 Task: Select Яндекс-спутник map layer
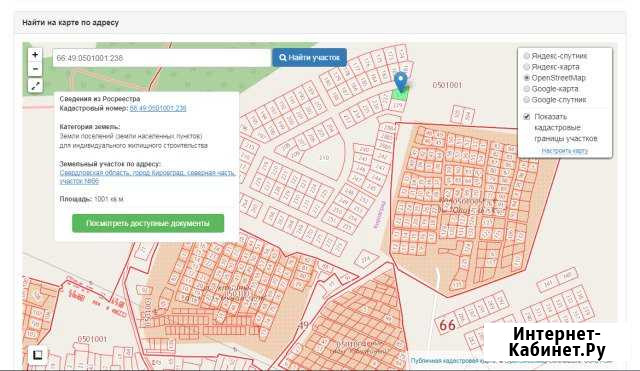pos(527,56)
